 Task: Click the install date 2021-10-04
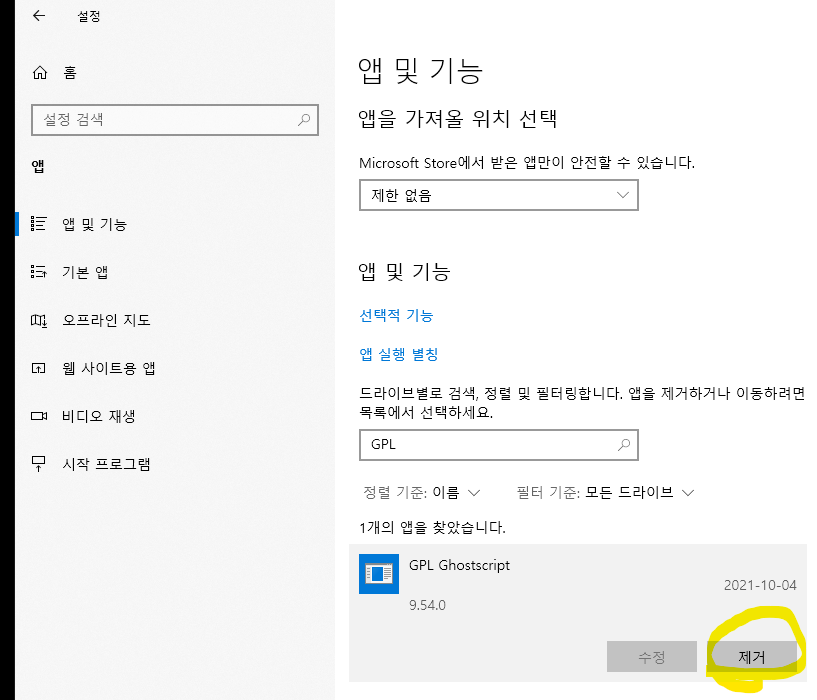tap(760, 585)
